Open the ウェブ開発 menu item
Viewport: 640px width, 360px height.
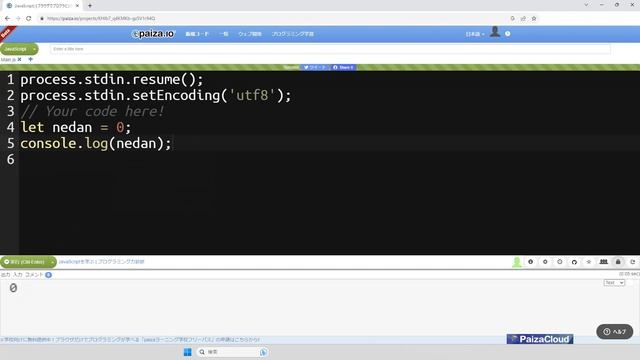(x=250, y=34)
